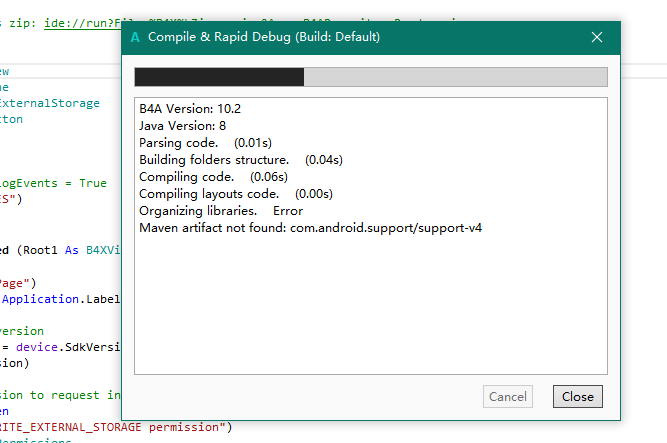Click the ExternalStorage text in the editor
Image resolution: width=667 pixels, height=443 pixels.
coord(50,103)
